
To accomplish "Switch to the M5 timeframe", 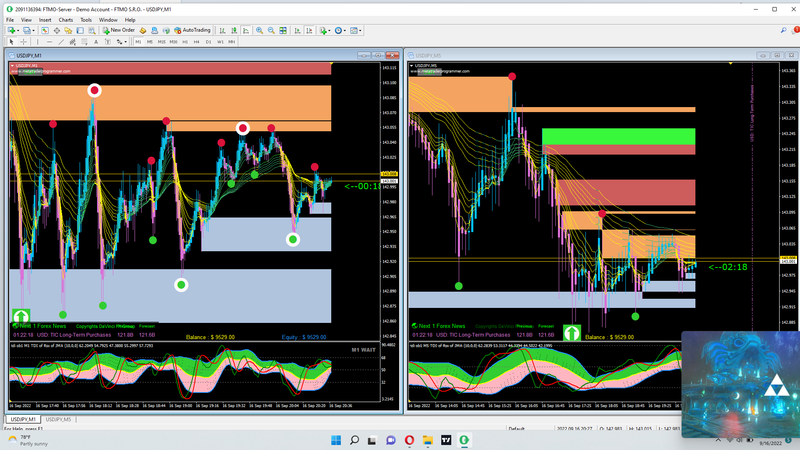I will pos(149,42).
